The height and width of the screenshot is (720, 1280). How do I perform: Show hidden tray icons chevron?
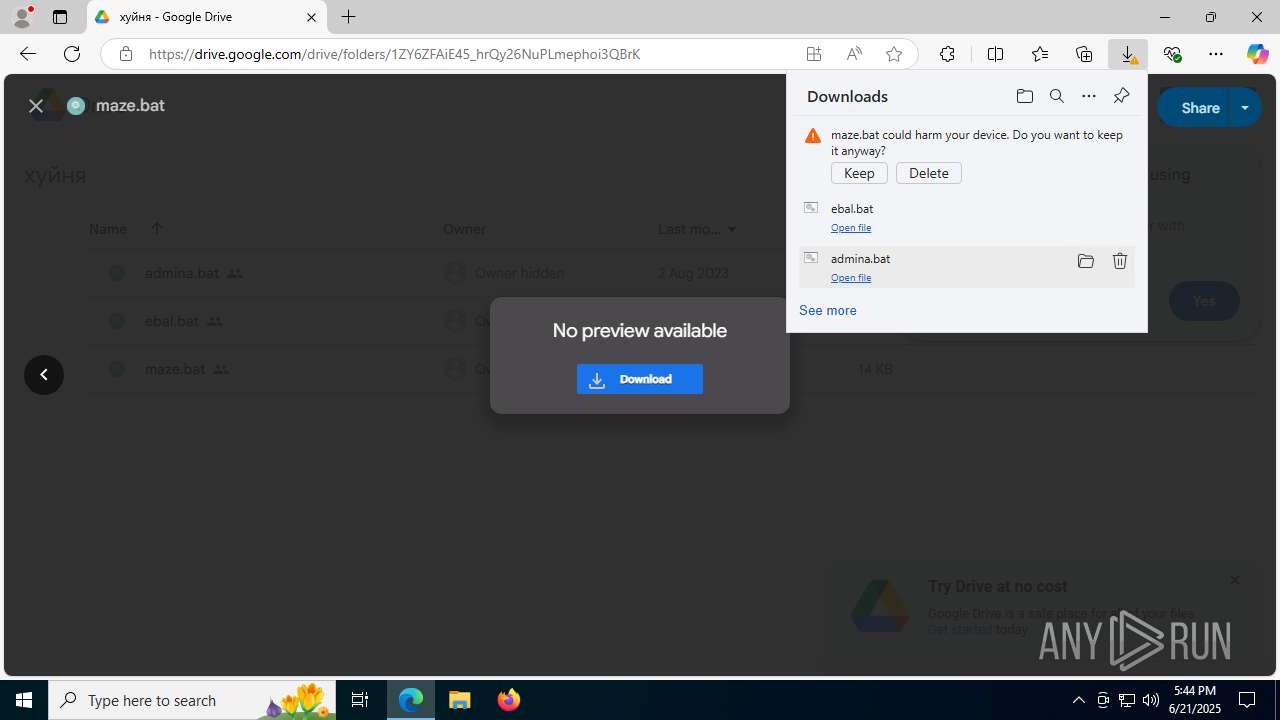pos(1079,700)
